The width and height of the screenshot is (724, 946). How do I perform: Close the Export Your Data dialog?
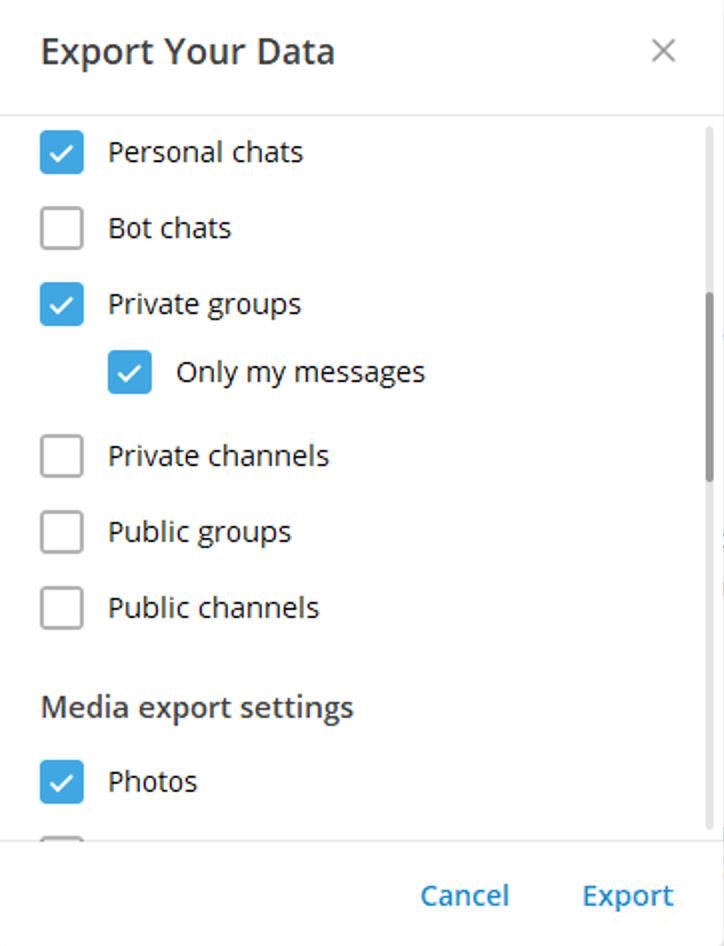[x=663, y=51]
